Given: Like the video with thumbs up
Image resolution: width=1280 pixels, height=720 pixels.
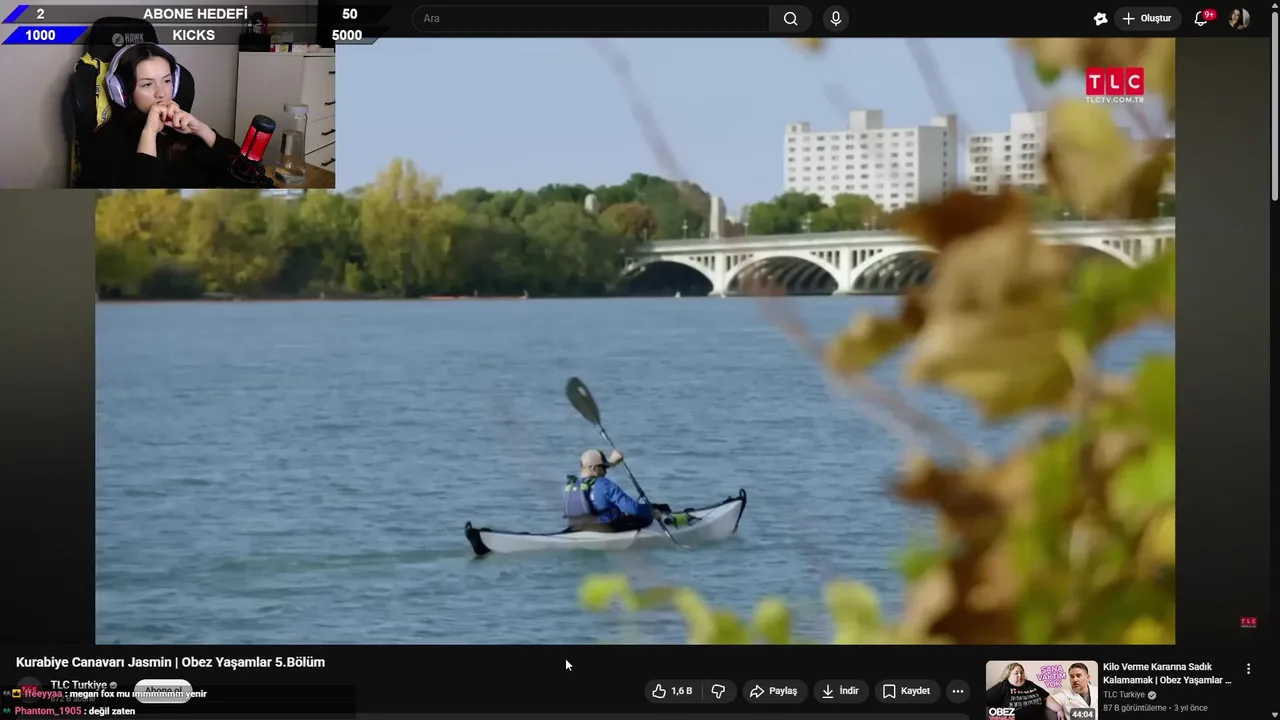Looking at the screenshot, I should coord(672,691).
